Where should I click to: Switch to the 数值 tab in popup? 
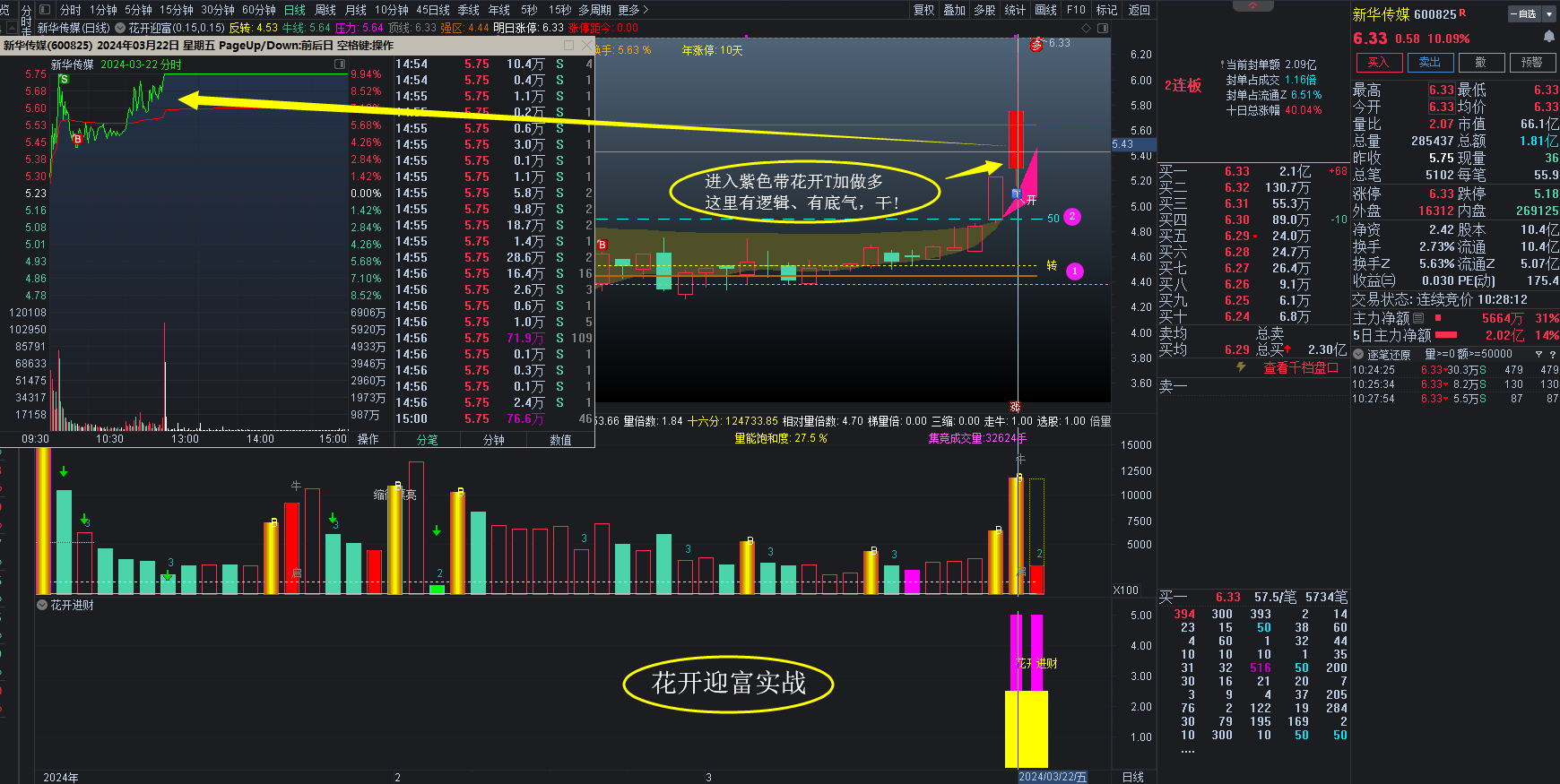(x=561, y=440)
